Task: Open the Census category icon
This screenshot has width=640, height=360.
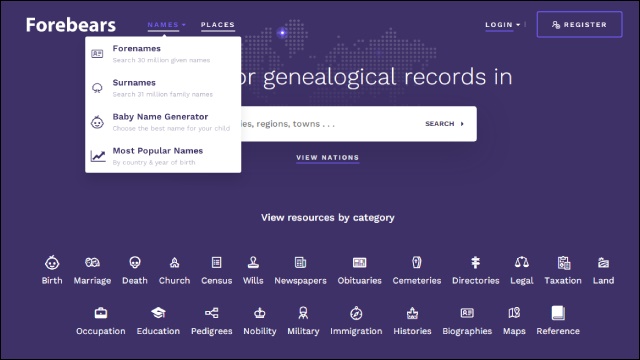Action: point(216,262)
